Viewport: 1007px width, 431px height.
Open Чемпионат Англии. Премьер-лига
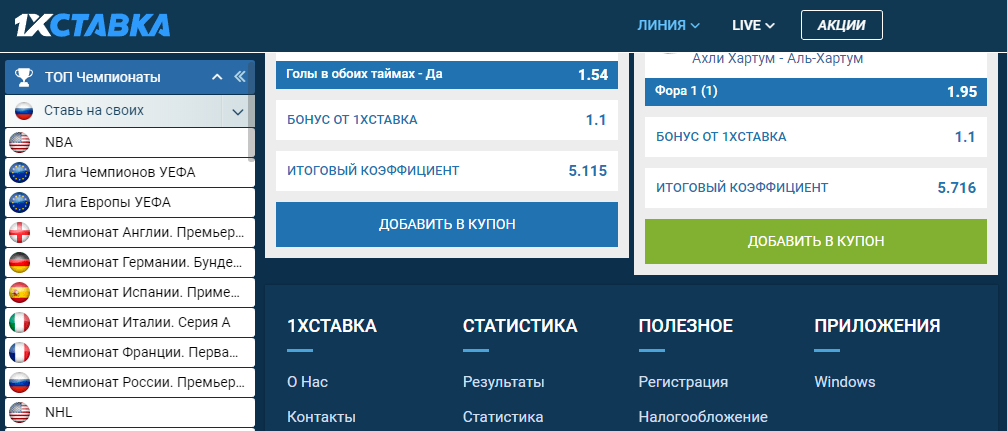click(130, 233)
